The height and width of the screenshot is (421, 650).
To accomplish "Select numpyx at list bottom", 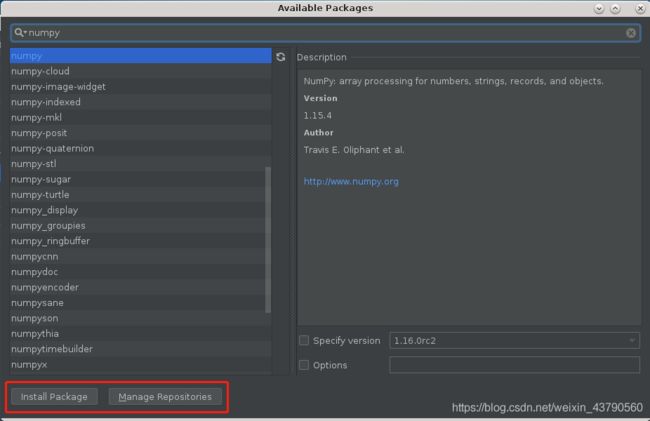I will (141, 365).
